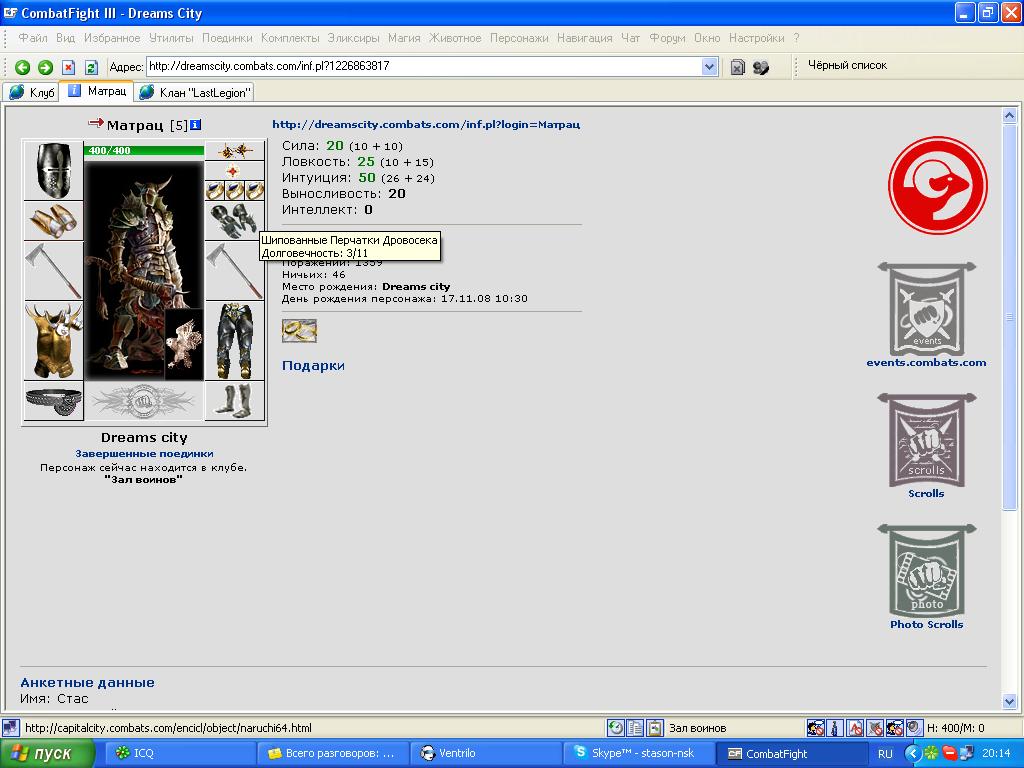Toggle the blocked text 'A' icon in status bar

point(856,728)
